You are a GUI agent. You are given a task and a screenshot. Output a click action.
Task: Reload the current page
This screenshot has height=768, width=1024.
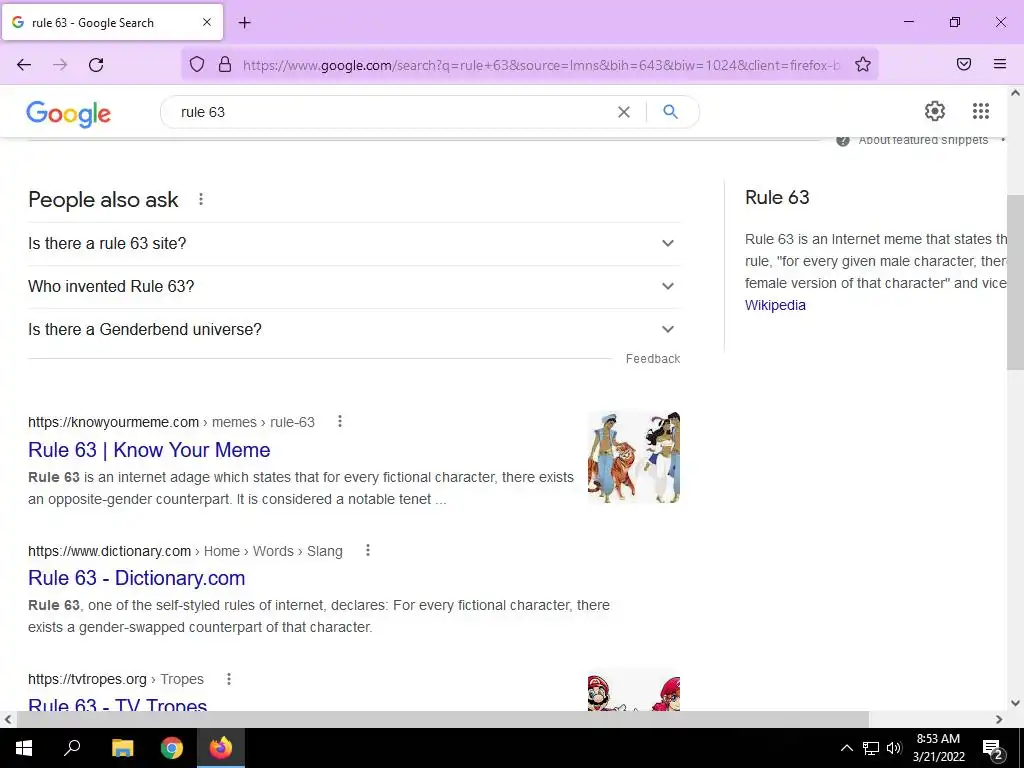(x=96, y=65)
